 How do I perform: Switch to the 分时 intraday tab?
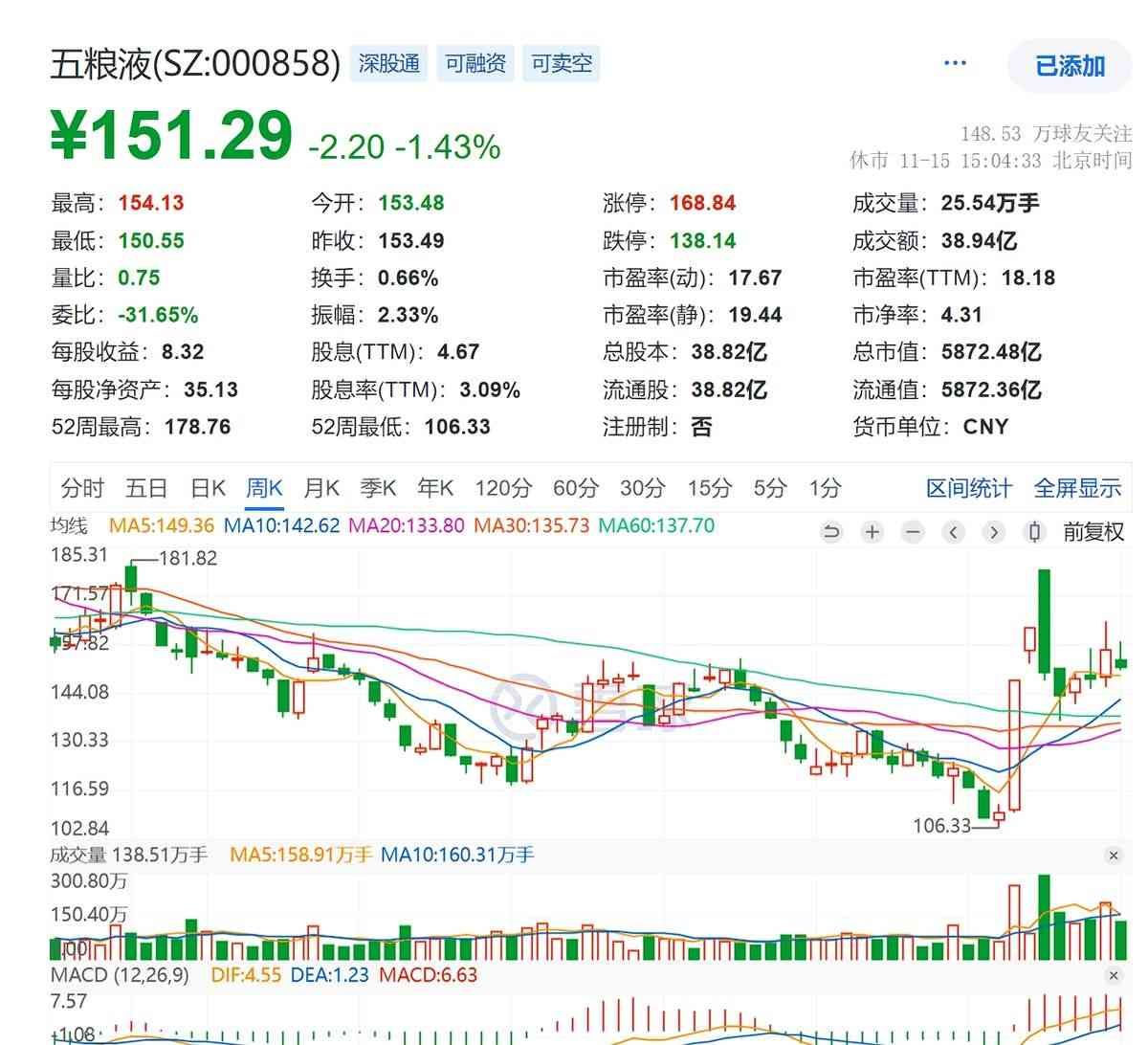tap(82, 488)
